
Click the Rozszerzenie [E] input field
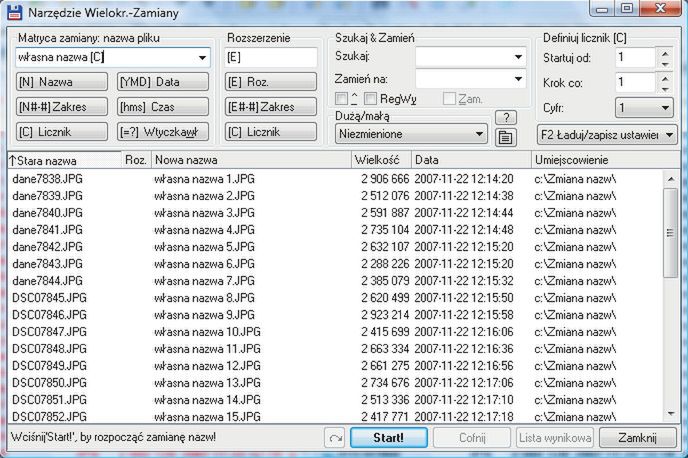(271, 57)
